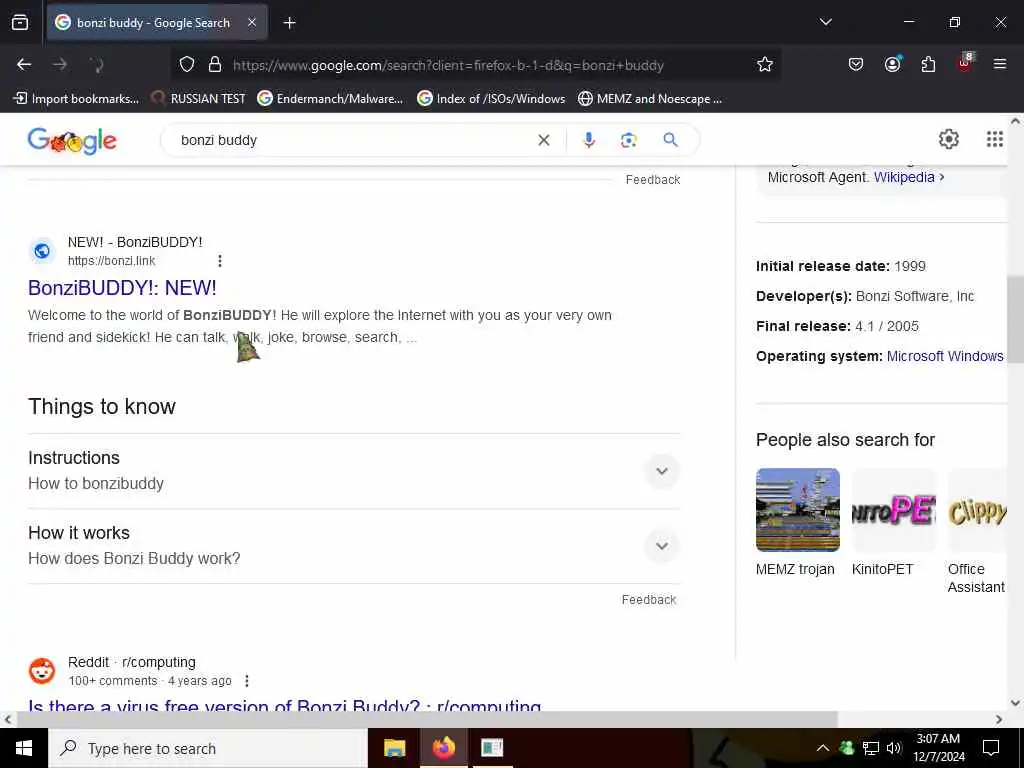The image size is (1024, 768).
Task: Open MEMZ trojan thumbnail
Action: pyautogui.click(x=797, y=510)
